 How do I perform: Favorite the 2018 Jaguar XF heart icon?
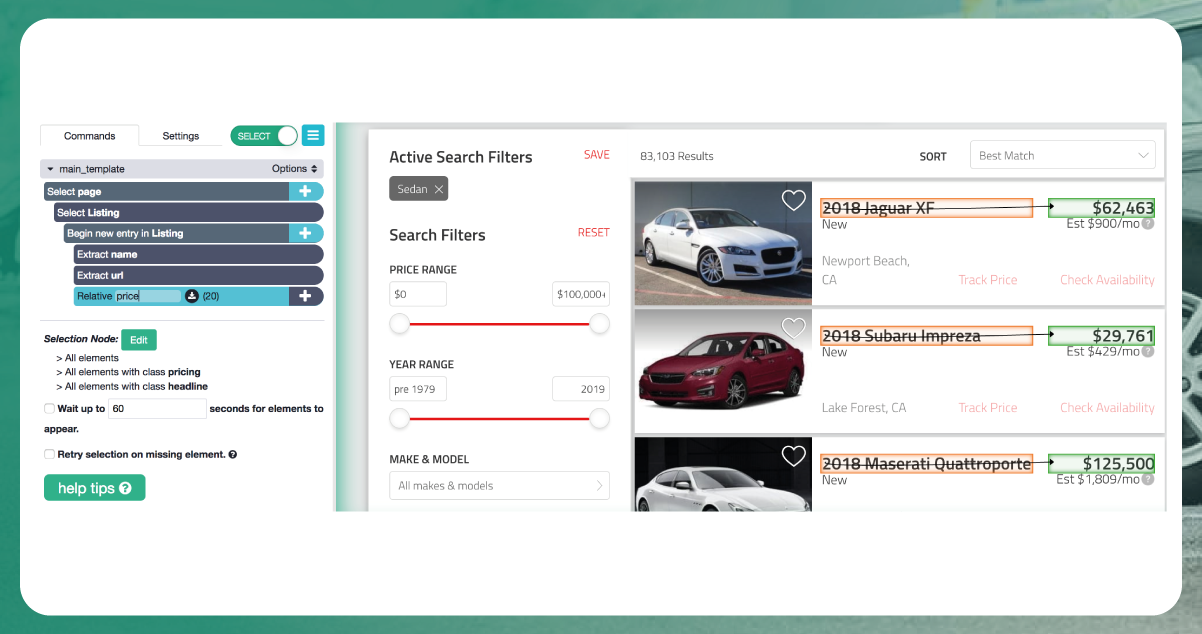click(793, 200)
